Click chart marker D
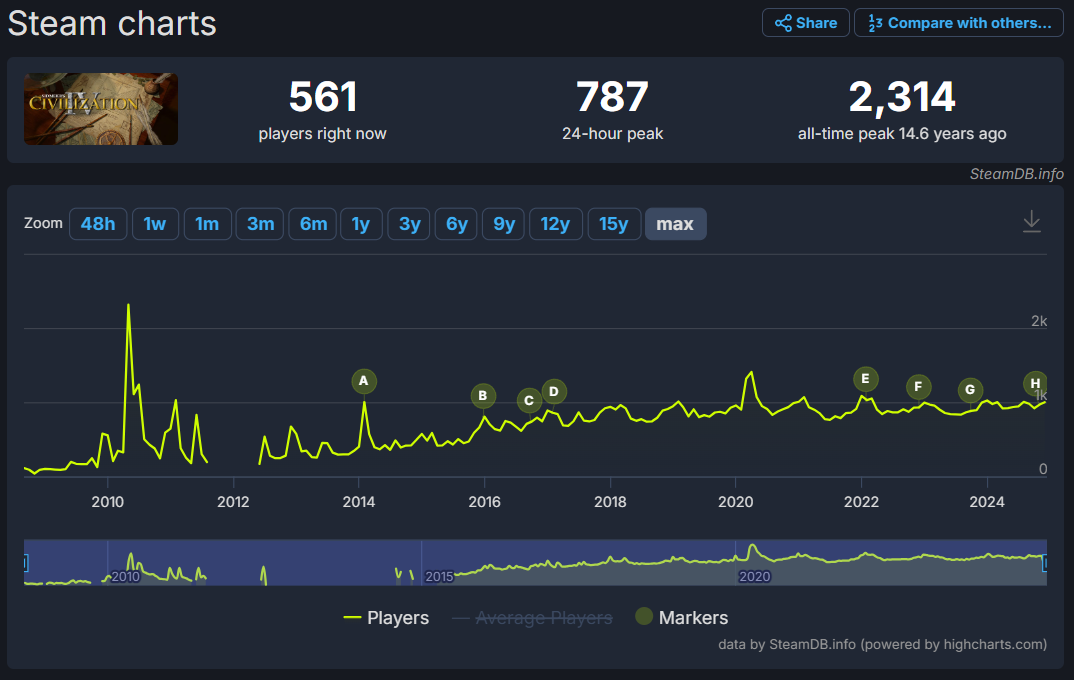The width and height of the screenshot is (1074, 680). [x=554, y=392]
